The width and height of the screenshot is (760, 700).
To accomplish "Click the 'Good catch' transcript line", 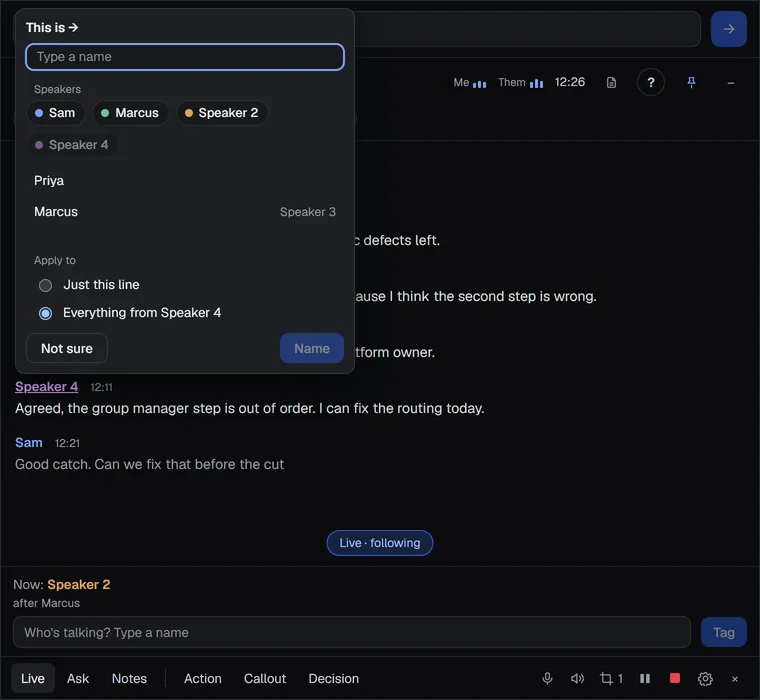I will coord(149,464).
